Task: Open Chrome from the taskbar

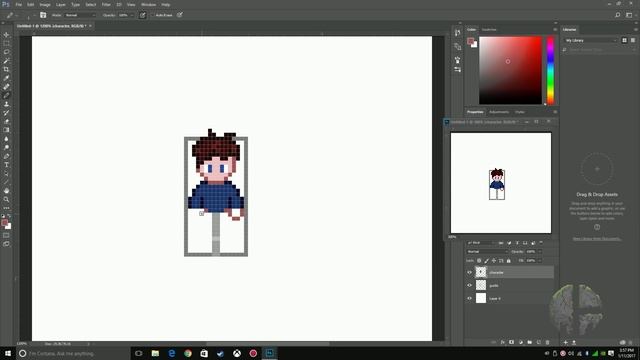Action: pos(188,353)
